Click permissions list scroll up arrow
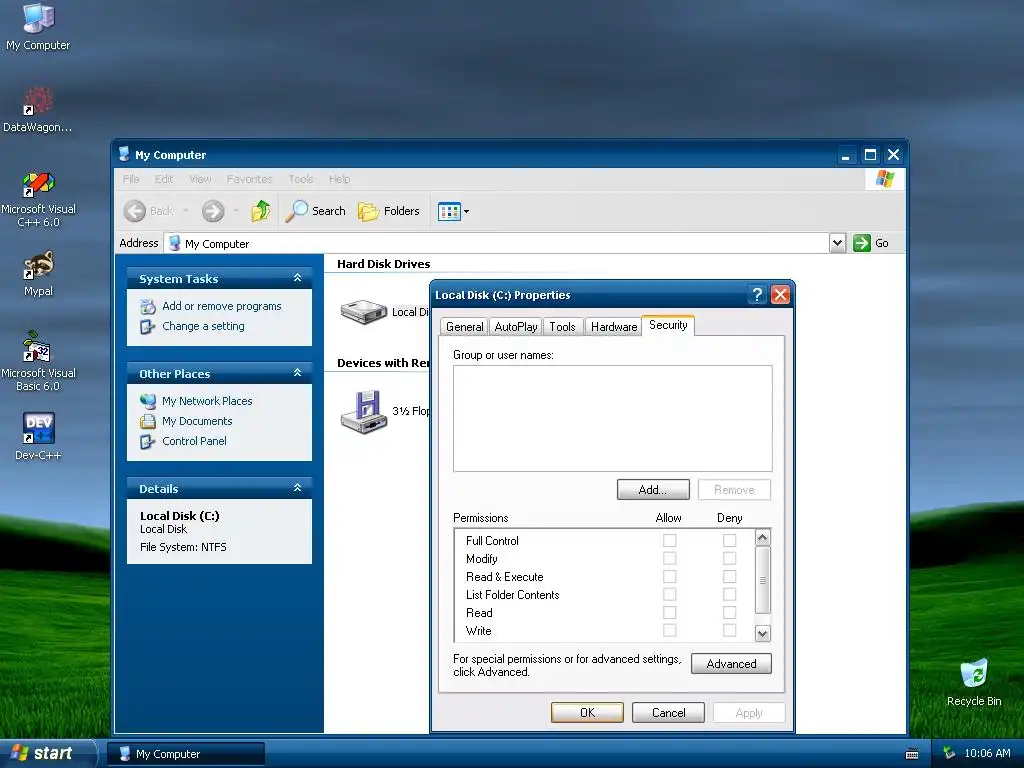 click(762, 537)
